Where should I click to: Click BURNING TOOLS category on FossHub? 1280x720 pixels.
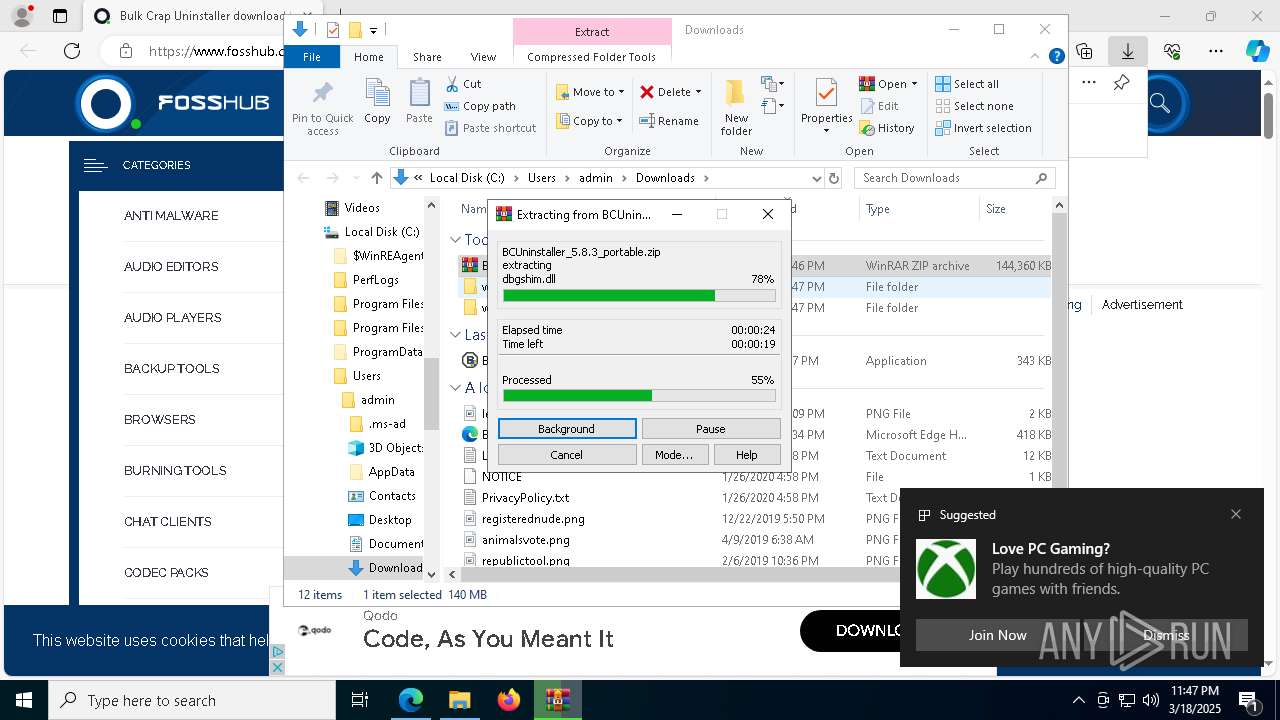click(175, 471)
